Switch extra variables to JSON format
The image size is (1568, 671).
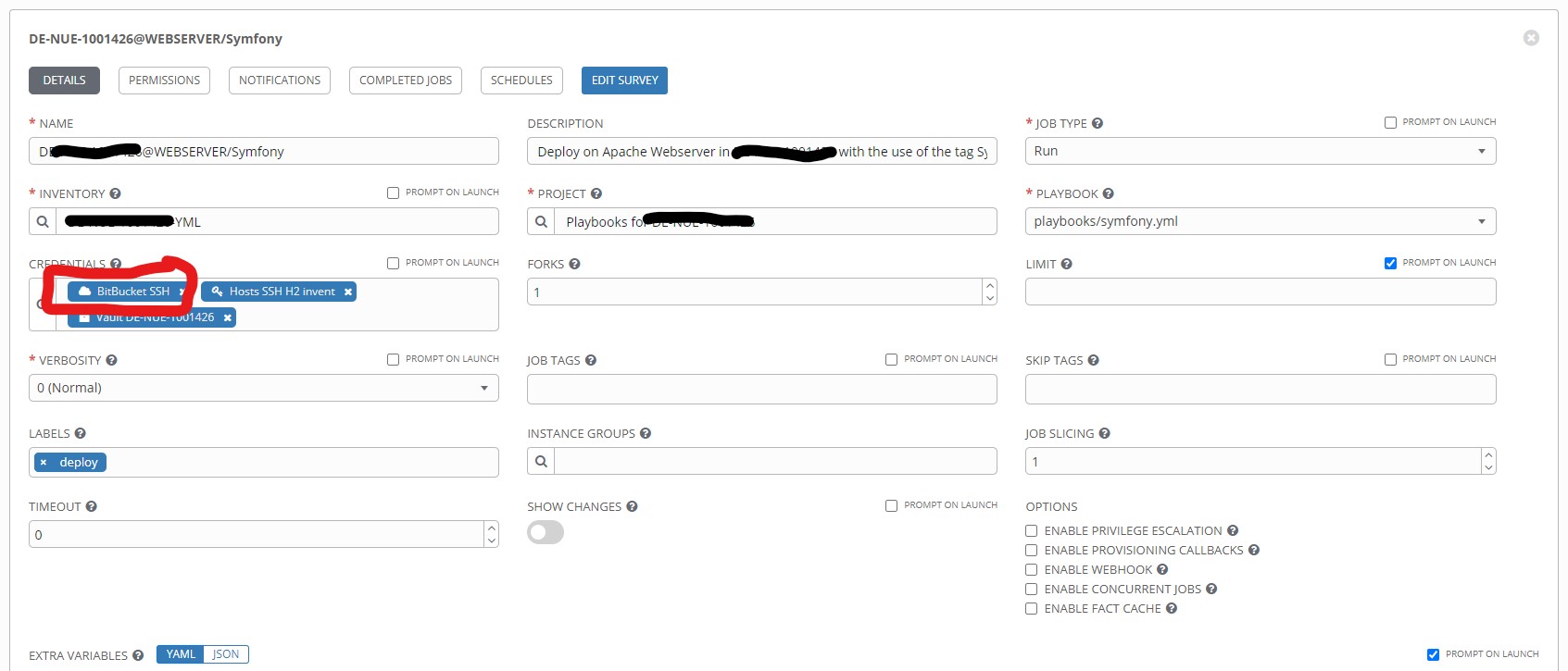[226, 654]
